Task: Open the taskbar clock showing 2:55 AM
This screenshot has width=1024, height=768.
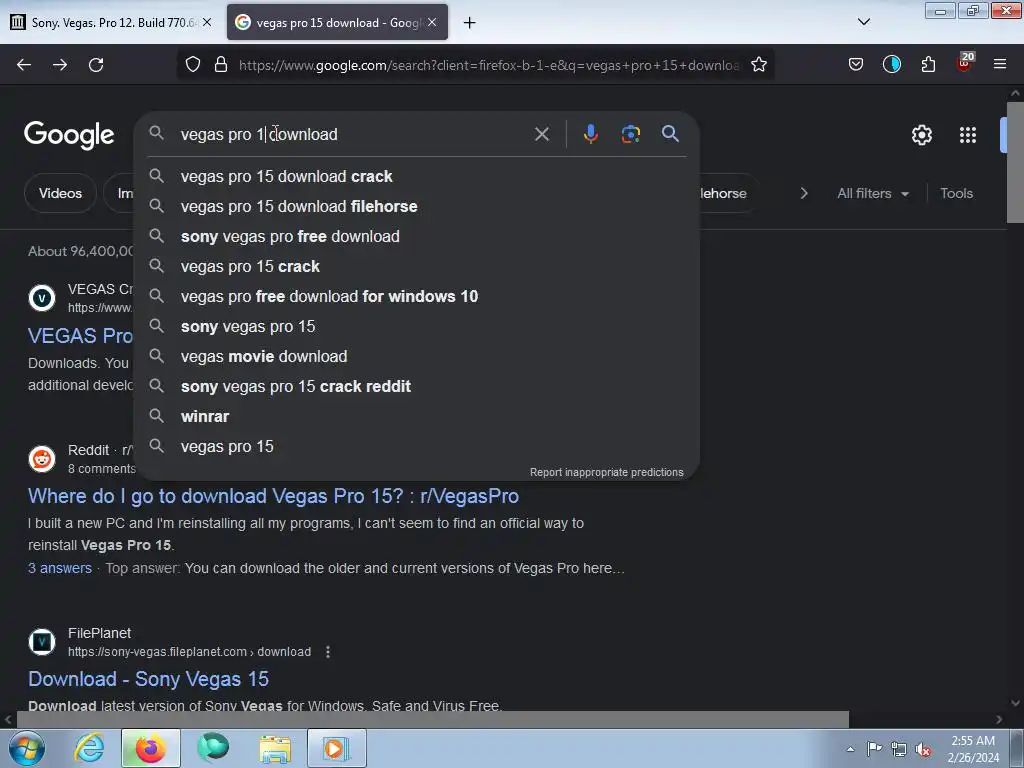Action: [x=973, y=749]
